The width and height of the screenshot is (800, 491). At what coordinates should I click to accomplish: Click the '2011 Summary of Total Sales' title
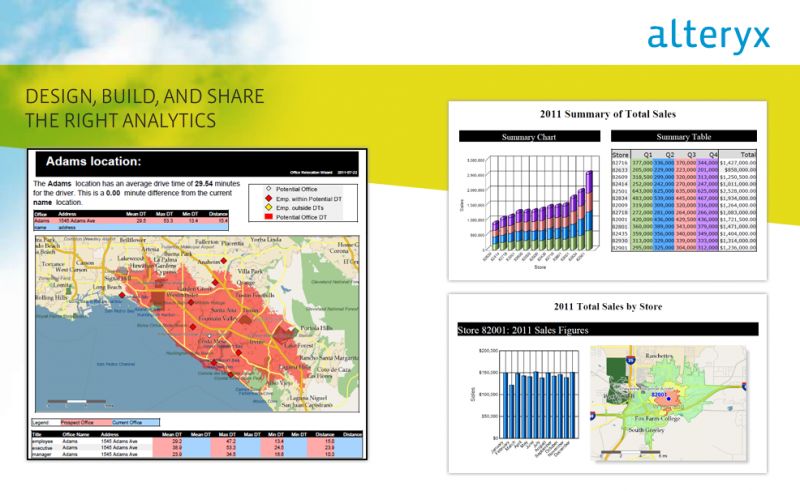click(608, 114)
